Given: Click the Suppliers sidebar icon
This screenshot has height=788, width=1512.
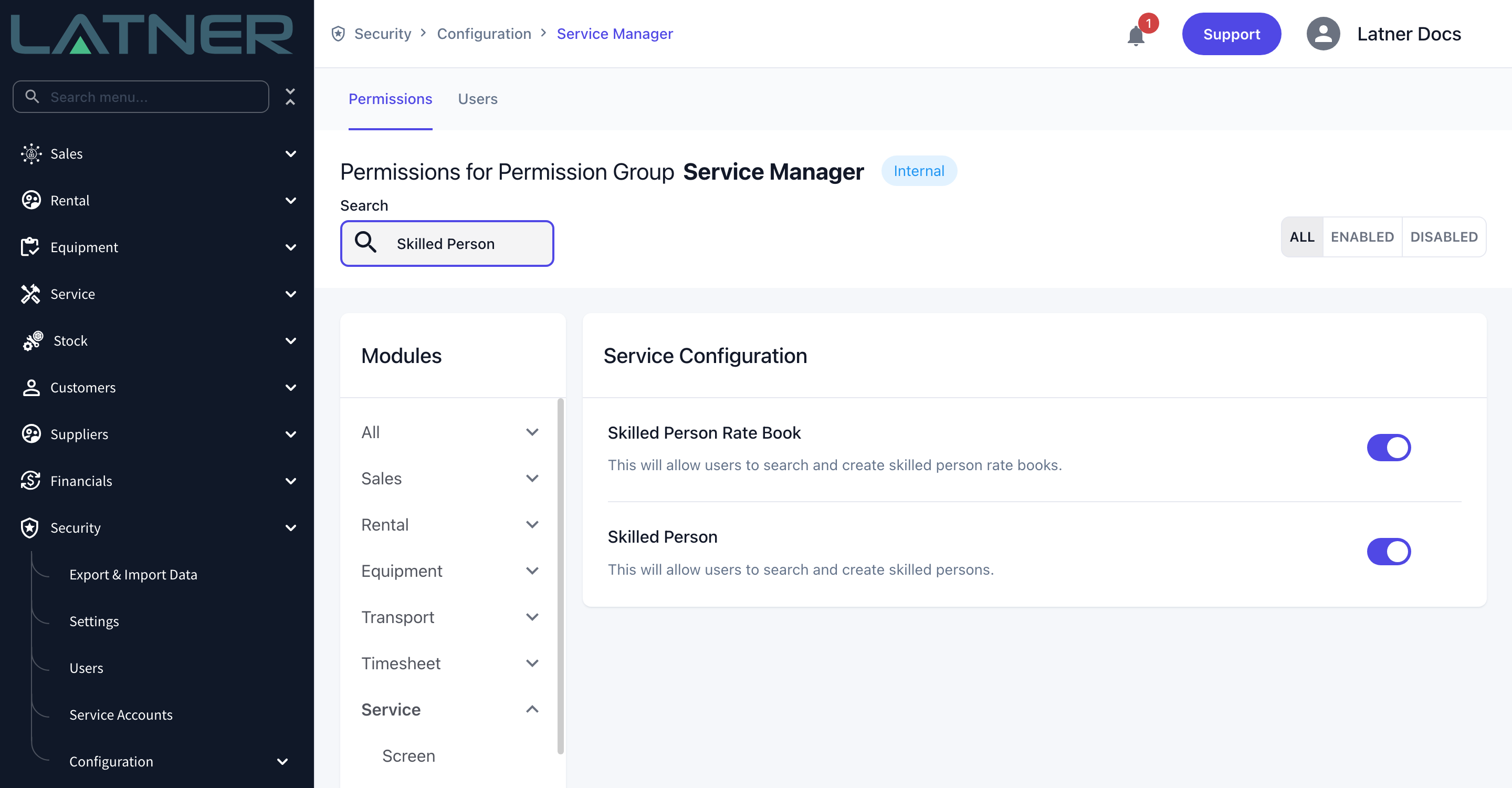Looking at the screenshot, I should pos(31,434).
